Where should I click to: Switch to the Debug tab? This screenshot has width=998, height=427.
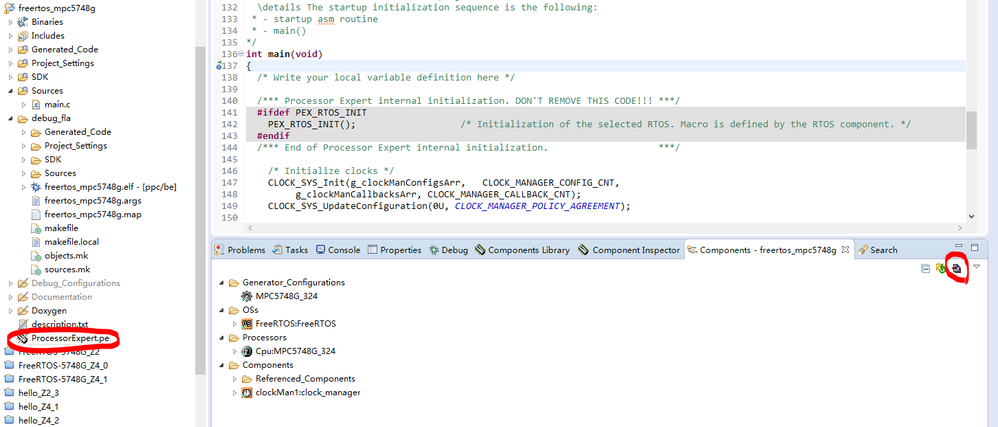tap(448, 250)
